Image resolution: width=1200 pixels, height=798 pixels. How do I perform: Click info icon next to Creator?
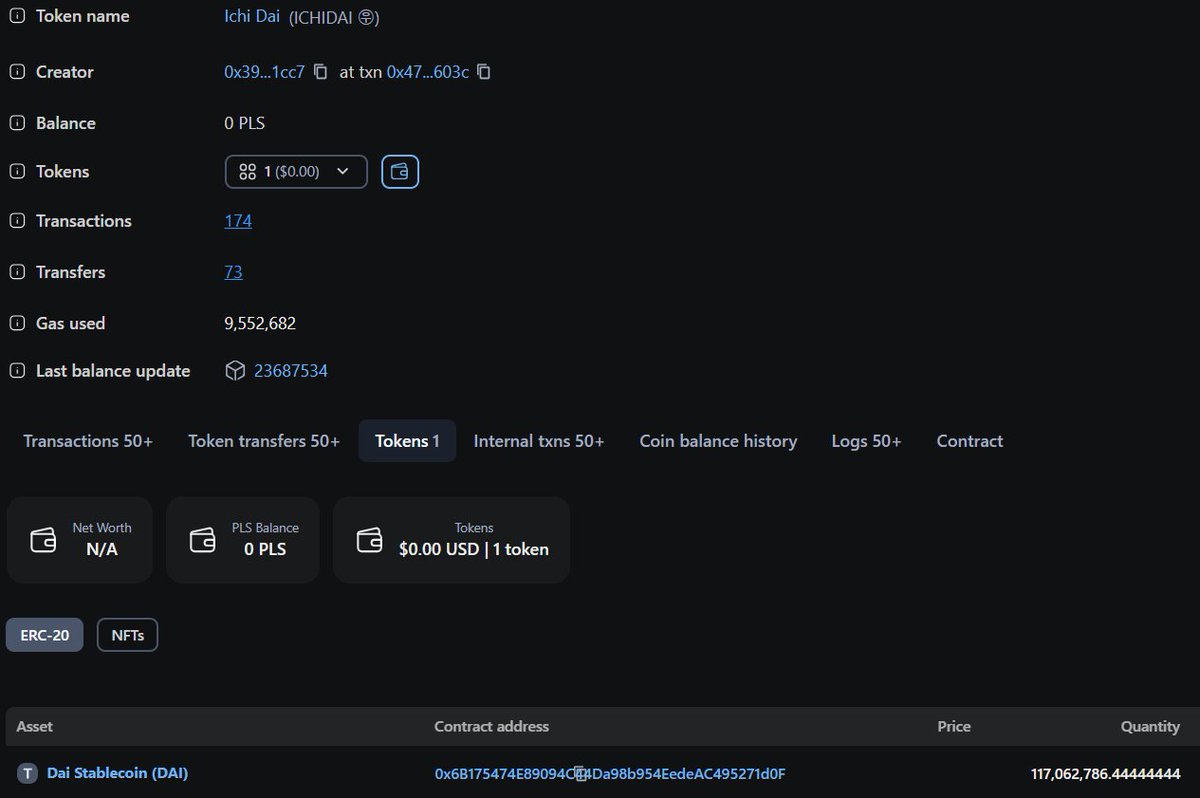click(17, 72)
